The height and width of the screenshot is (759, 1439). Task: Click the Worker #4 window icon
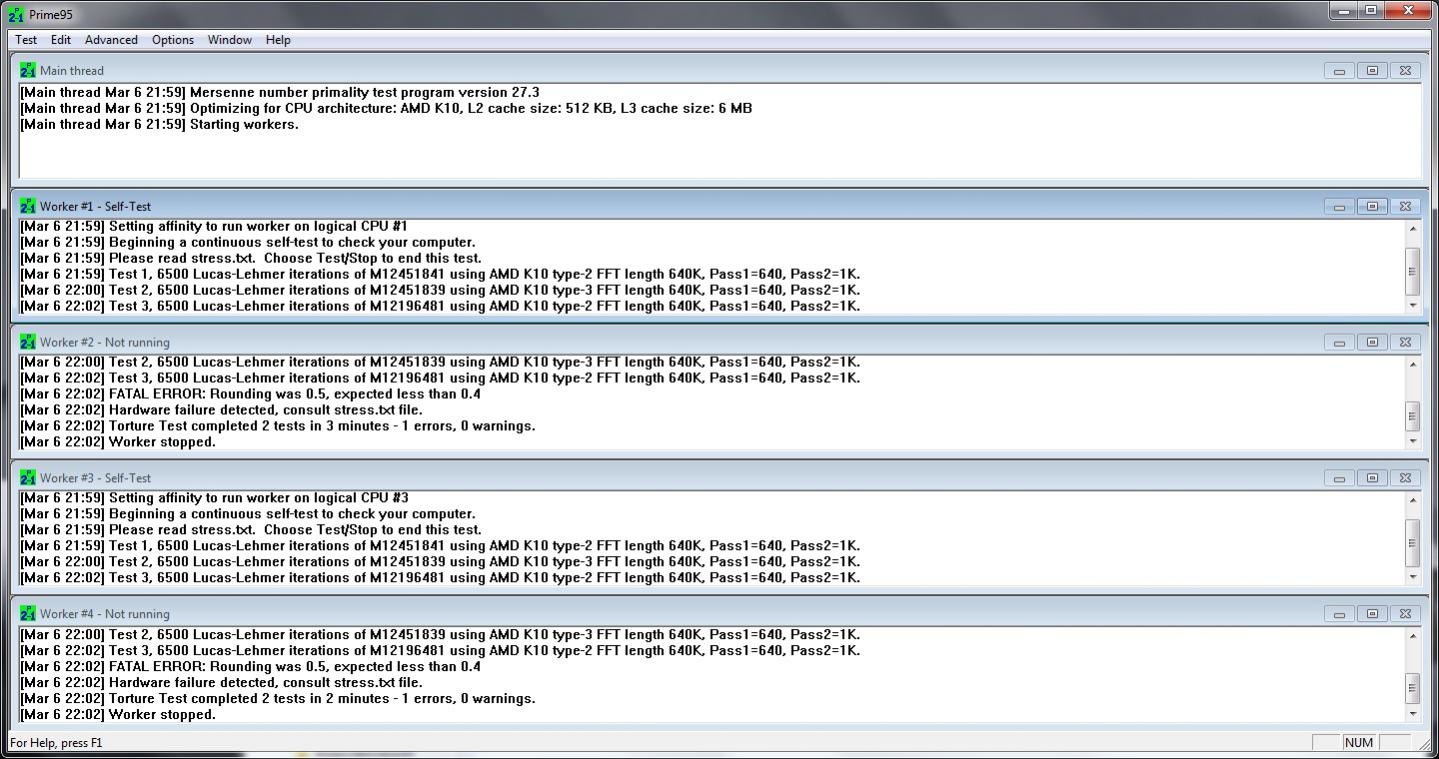coord(27,614)
